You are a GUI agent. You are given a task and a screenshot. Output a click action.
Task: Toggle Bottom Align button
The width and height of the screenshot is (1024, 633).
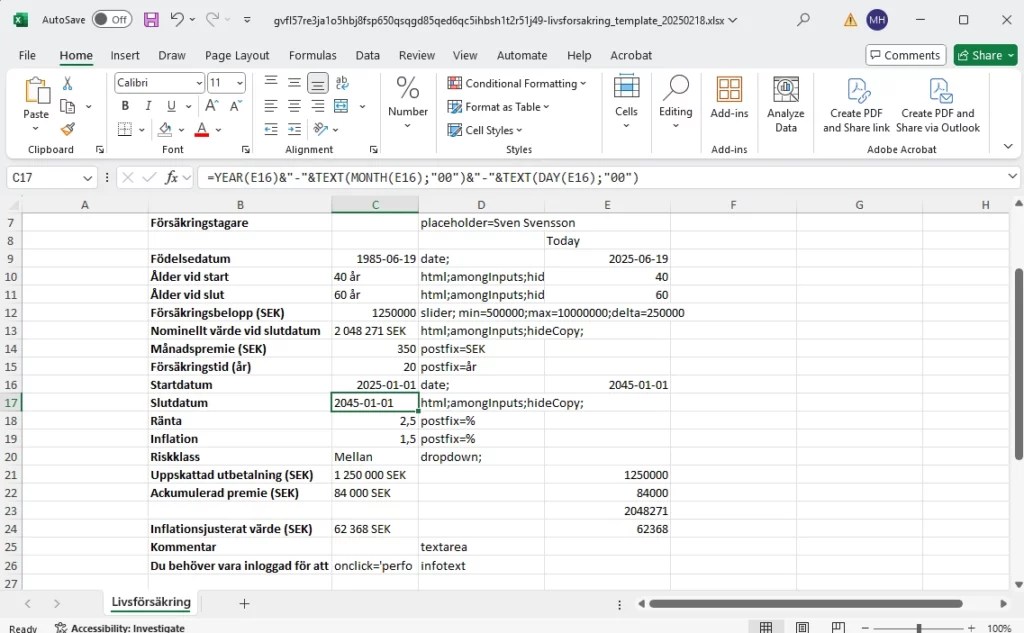tap(318, 82)
